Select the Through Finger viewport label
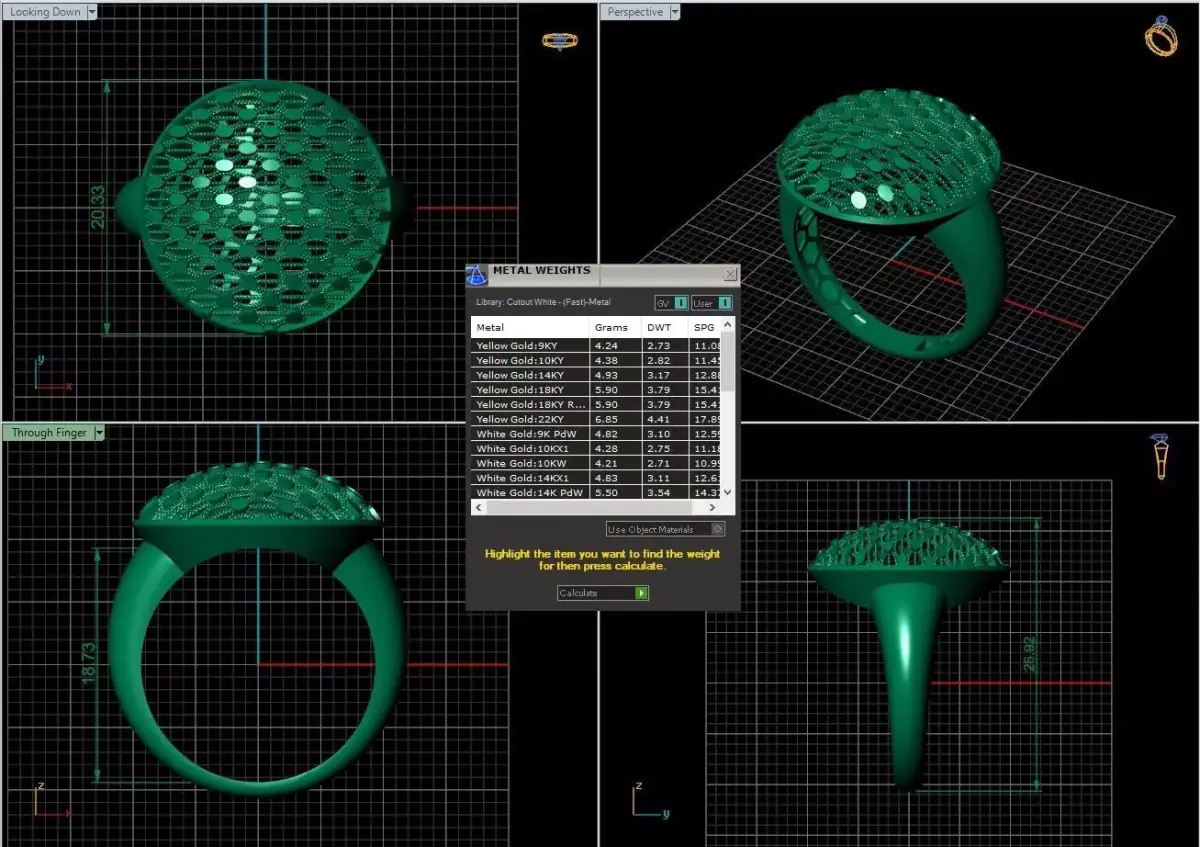The width and height of the screenshot is (1200, 847). pos(49,433)
